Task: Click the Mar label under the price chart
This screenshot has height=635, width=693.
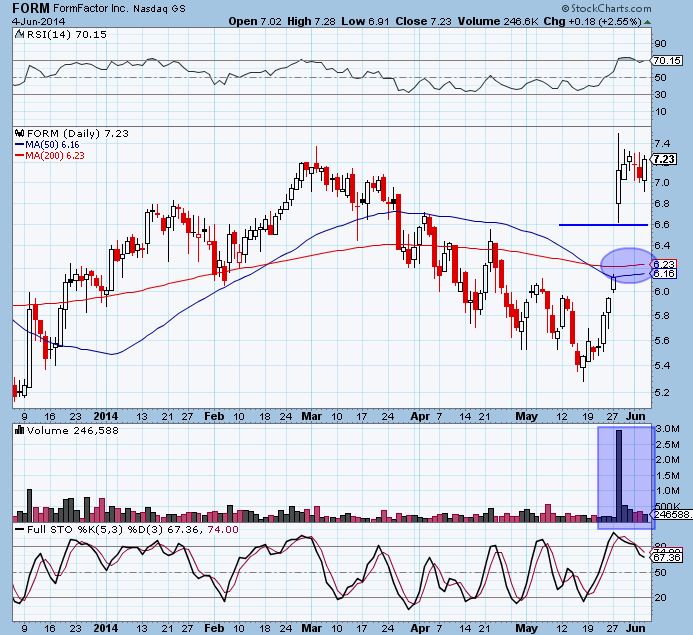Action: point(311,416)
